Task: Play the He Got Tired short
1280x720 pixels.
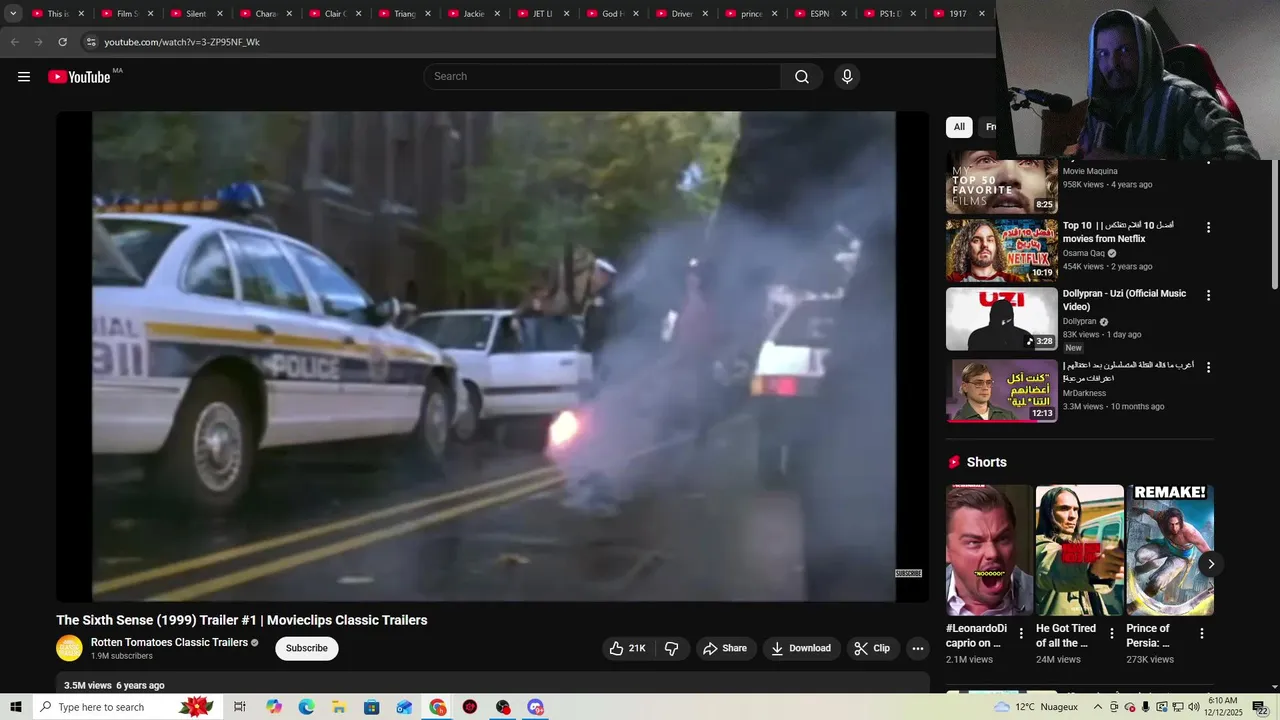Action: 1080,550
